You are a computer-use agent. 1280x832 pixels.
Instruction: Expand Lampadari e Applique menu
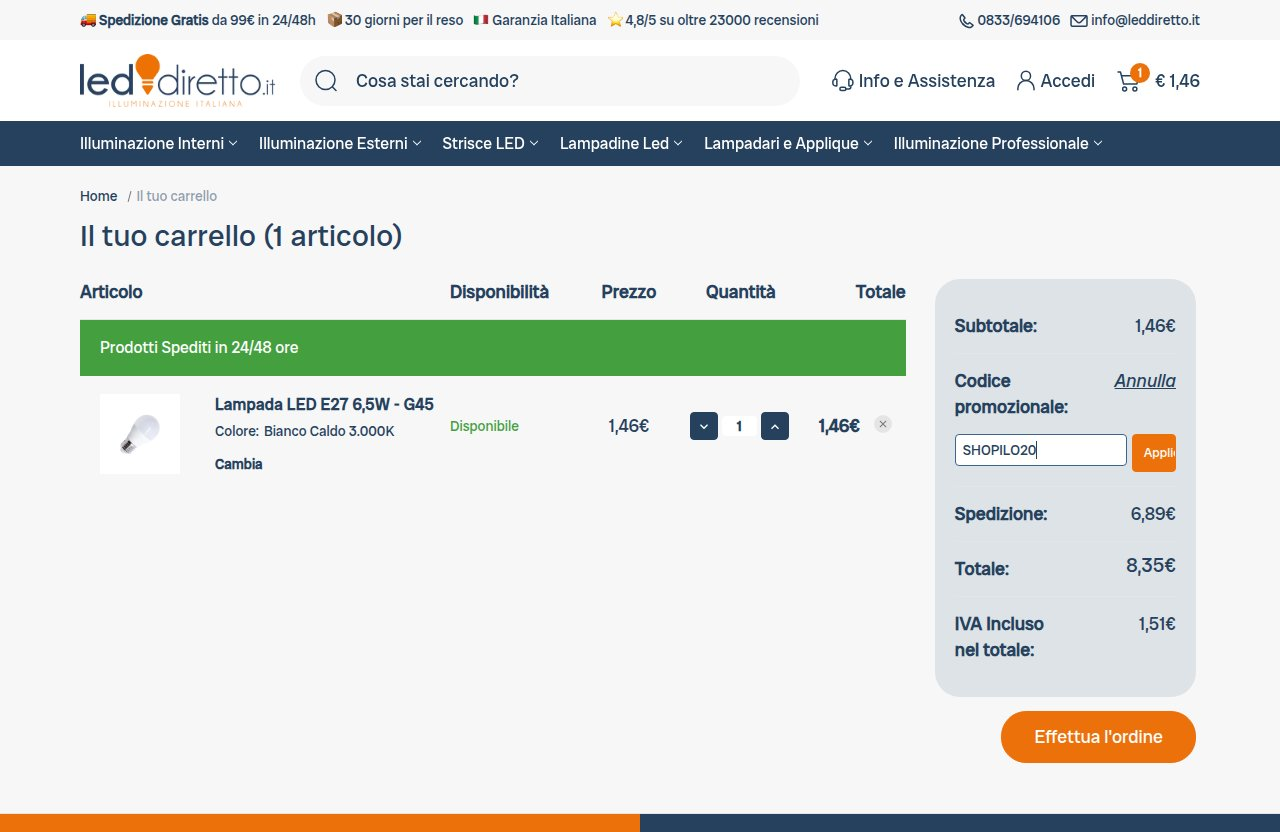[x=788, y=143]
